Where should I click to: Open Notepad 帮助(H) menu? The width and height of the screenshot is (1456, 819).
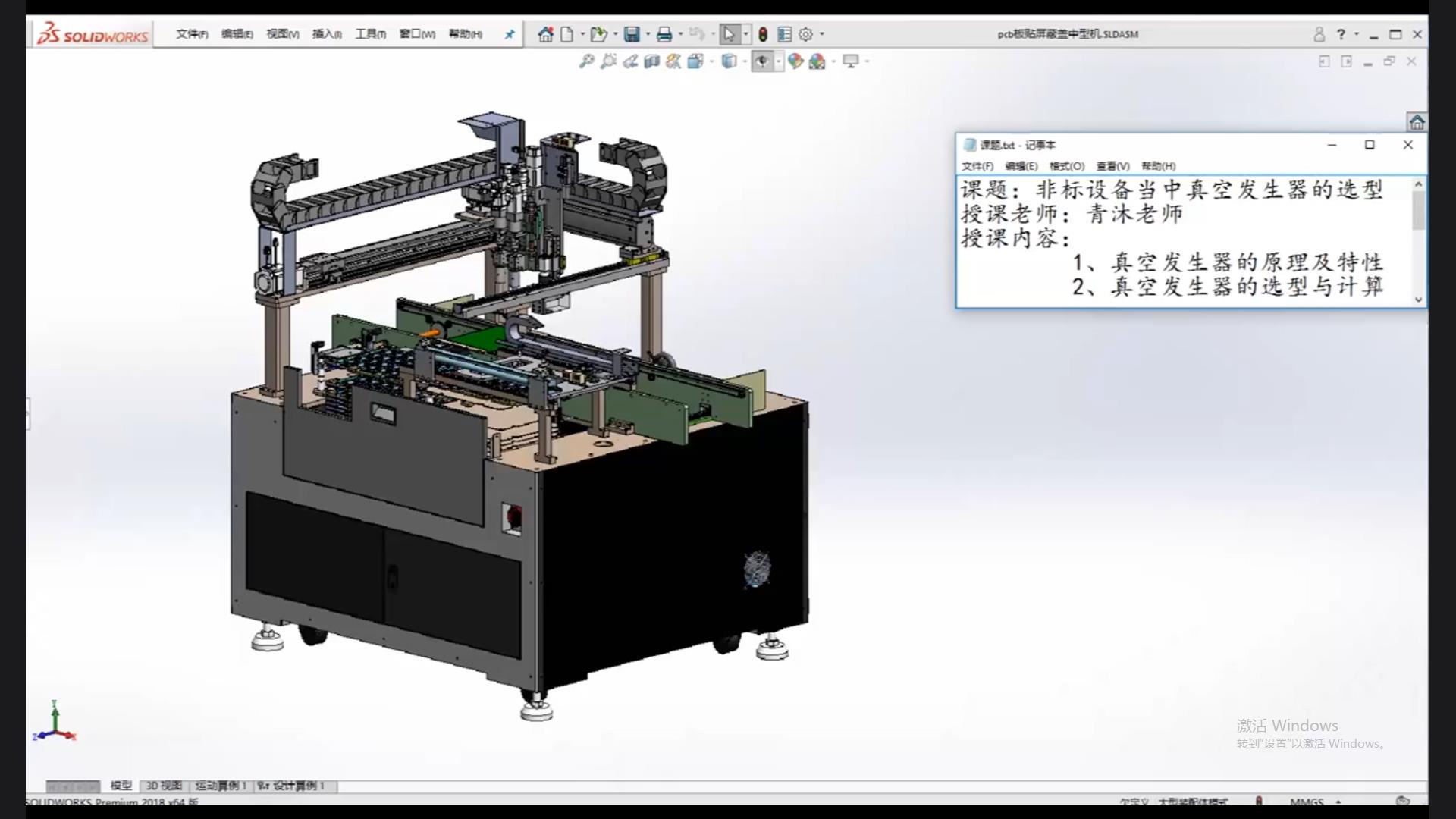[x=1159, y=166]
